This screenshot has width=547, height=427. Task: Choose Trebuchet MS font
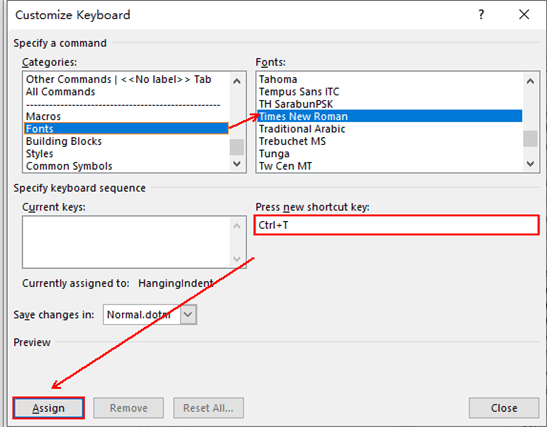[x=292, y=141]
